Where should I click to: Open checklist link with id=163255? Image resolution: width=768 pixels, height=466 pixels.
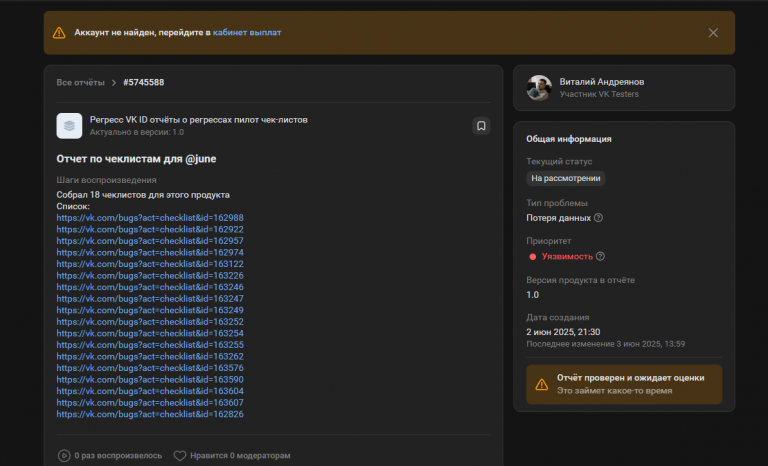pos(150,344)
